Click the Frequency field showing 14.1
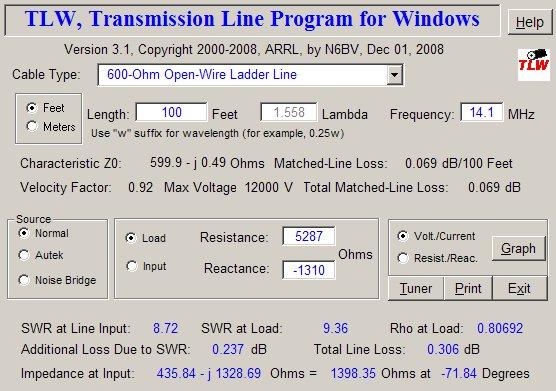Viewport: 556px width, 391px height. (x=482, y=112)
